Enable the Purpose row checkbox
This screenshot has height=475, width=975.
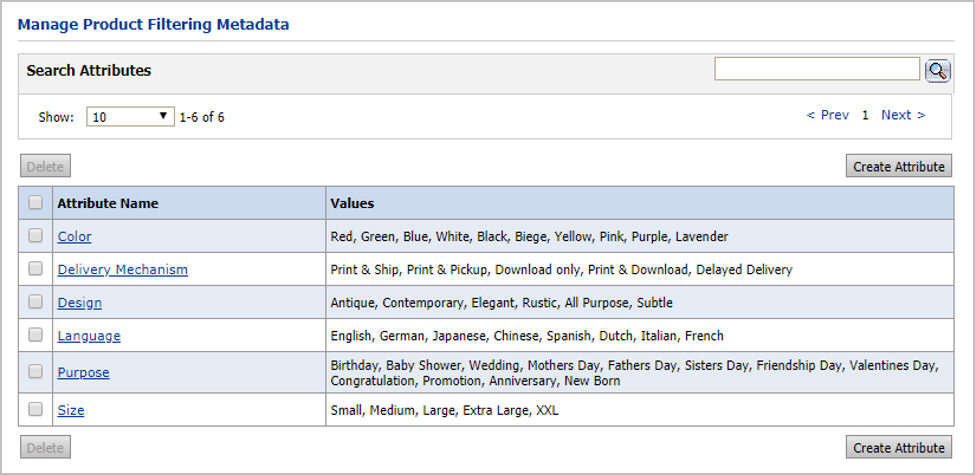coord(36,372)
